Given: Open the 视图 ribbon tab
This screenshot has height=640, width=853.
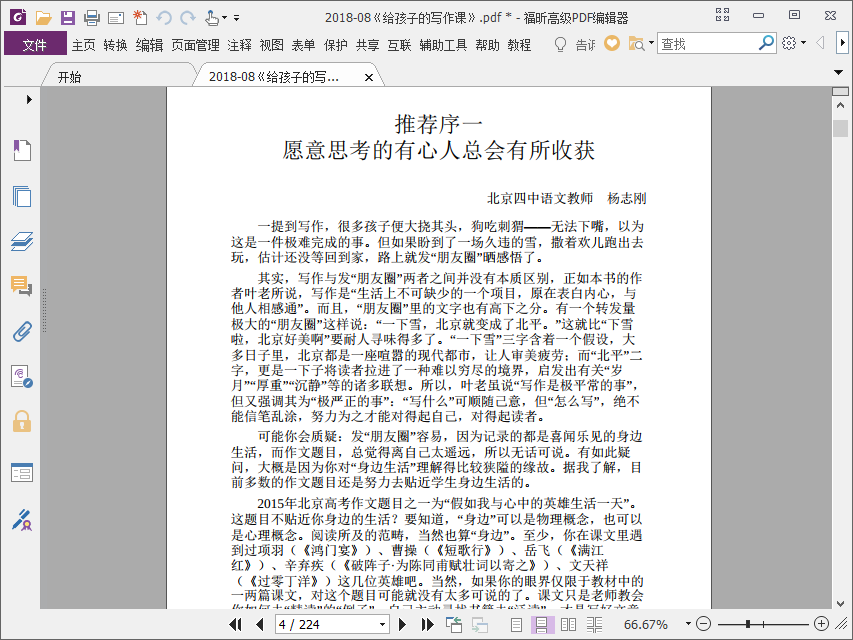Looking at the screenshot, I should coord(271,45).
